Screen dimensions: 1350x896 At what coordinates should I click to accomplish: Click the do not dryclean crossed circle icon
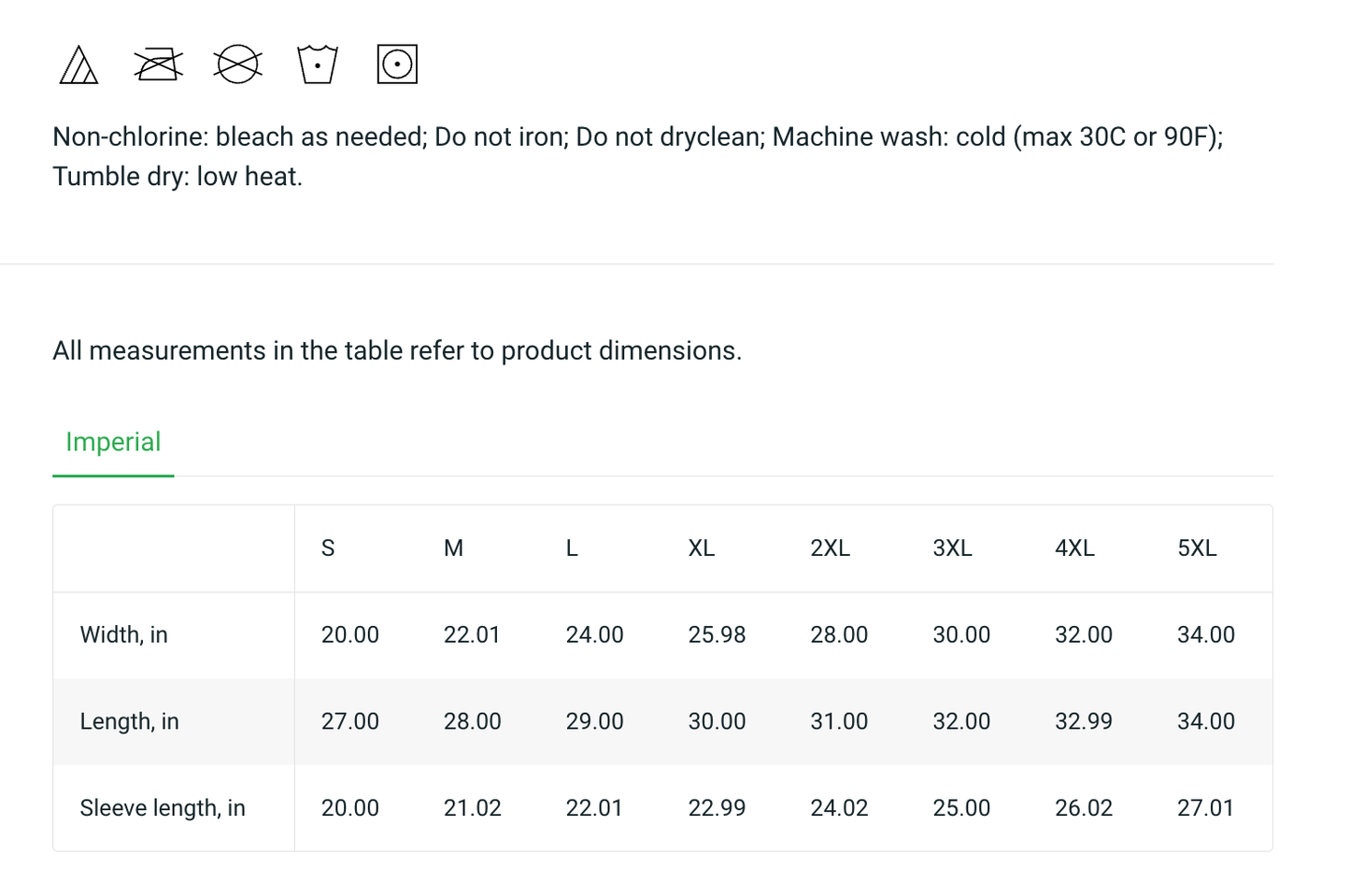[x=238, y=64]
